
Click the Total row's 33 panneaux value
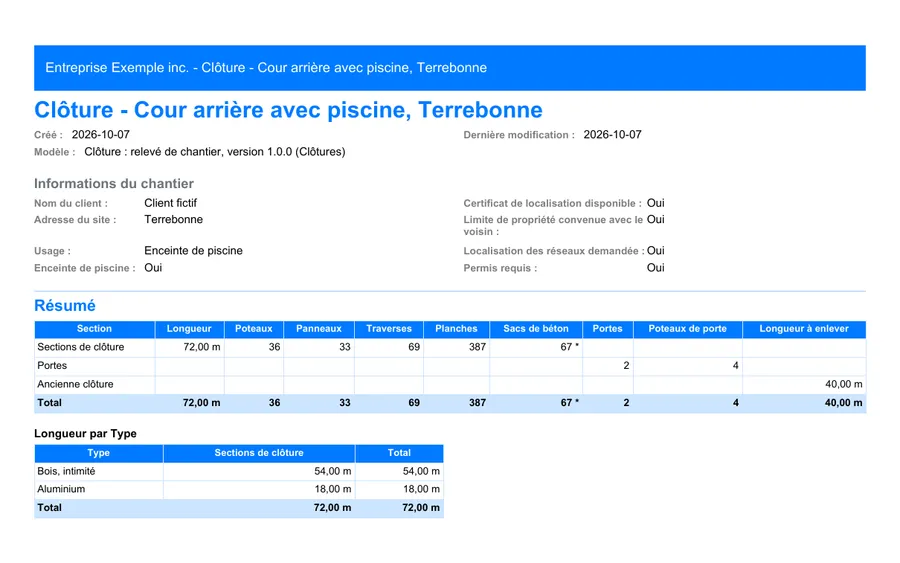coord(344,403)
